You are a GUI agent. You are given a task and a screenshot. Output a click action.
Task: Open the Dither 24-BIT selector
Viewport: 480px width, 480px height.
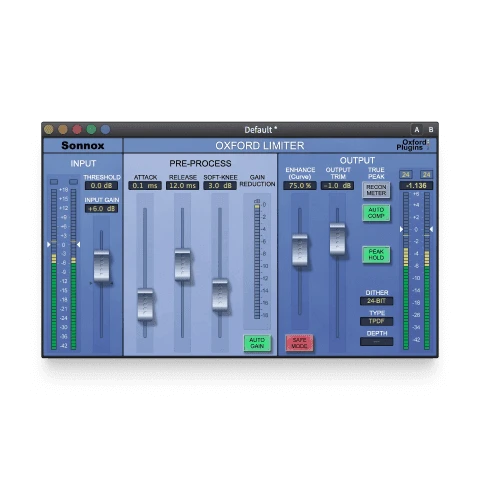pyautogui.click(x=376, y=301)
